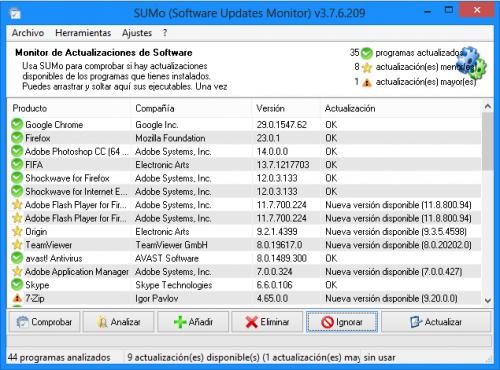Sort by the Compañía column header
This screenshot has width=500, height=370.
191,108
